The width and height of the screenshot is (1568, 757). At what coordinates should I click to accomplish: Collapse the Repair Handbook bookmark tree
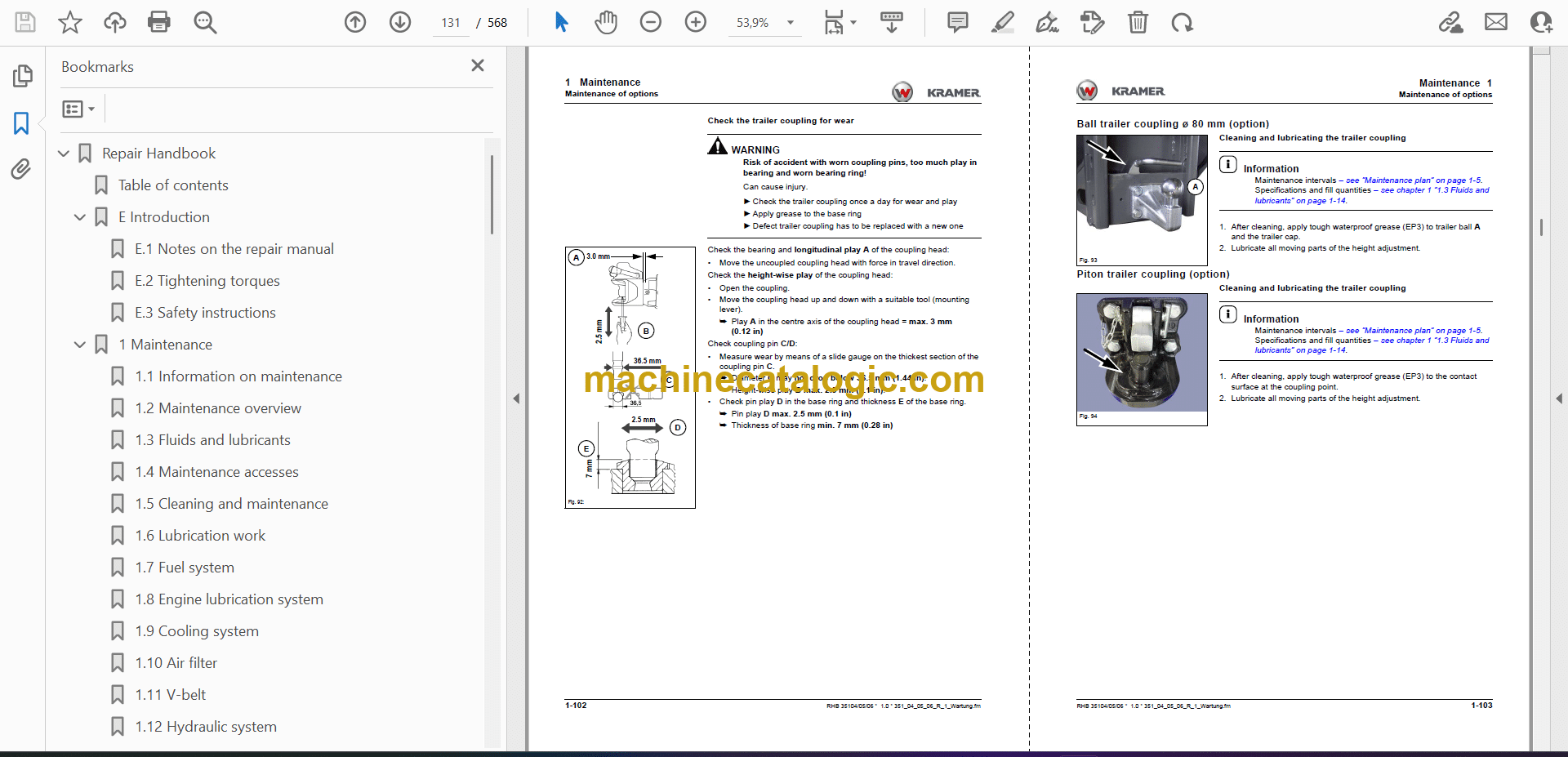click(x=64, y=154)
